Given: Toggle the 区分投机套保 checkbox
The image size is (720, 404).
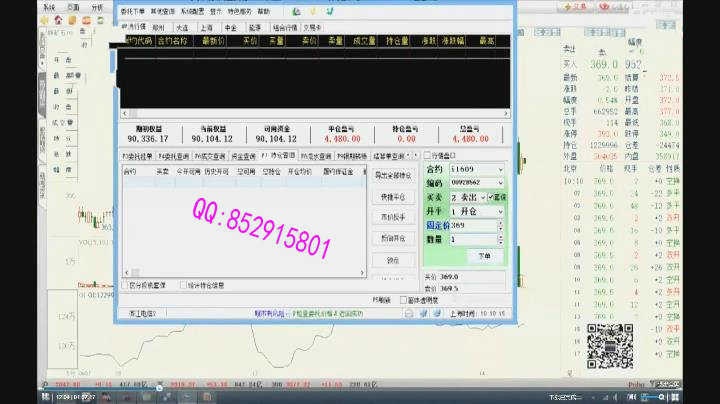Looking at the screenshot, I should click(x=126, y=285).
